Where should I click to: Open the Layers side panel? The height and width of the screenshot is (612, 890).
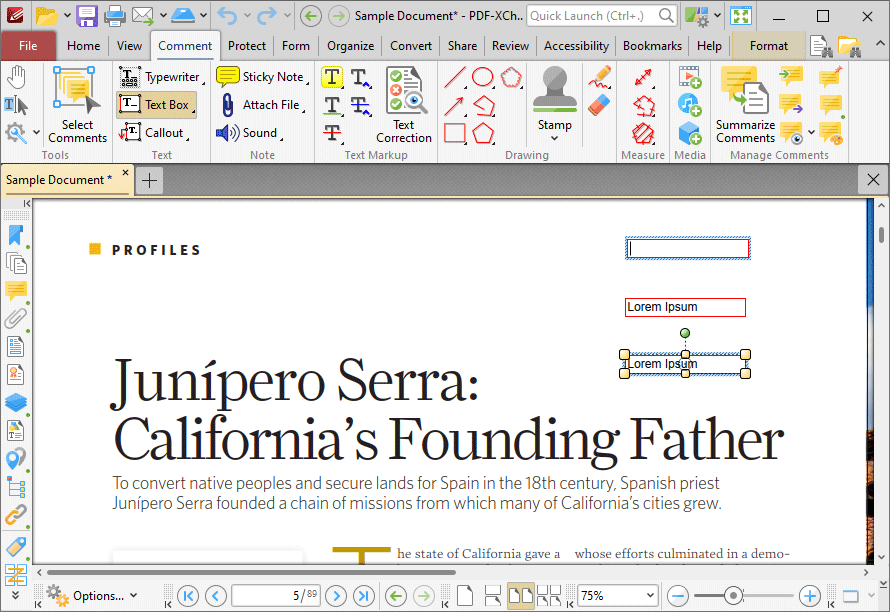point(15,403)
